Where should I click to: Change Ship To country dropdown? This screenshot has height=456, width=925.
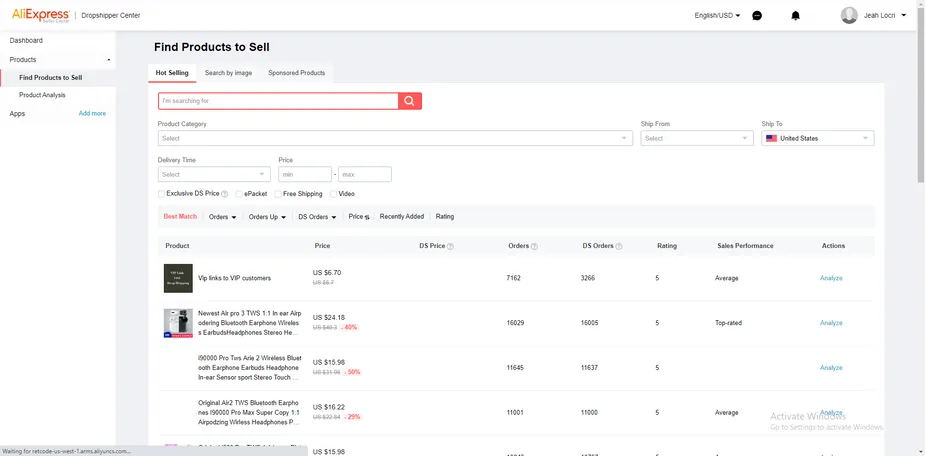pos(818,138)
